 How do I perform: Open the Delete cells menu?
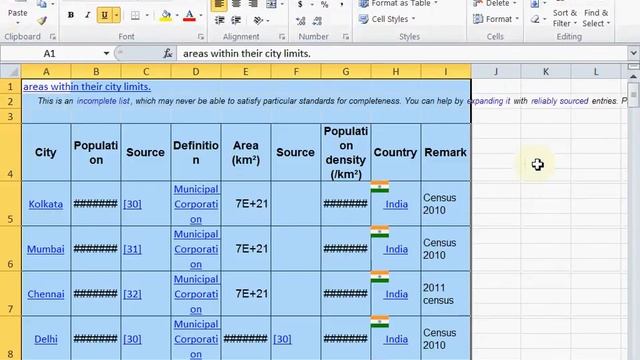(x=495, y=4)
